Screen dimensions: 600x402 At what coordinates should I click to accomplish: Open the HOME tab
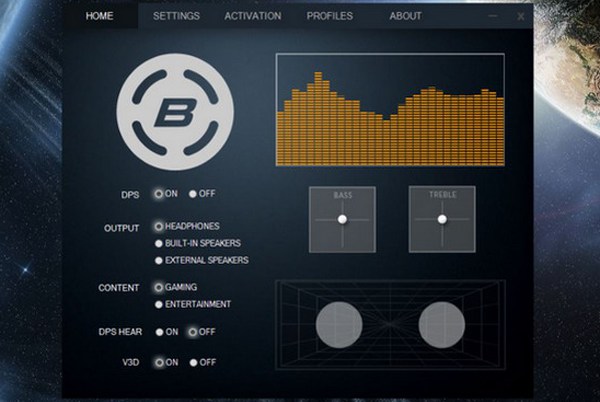coord(99,16)
